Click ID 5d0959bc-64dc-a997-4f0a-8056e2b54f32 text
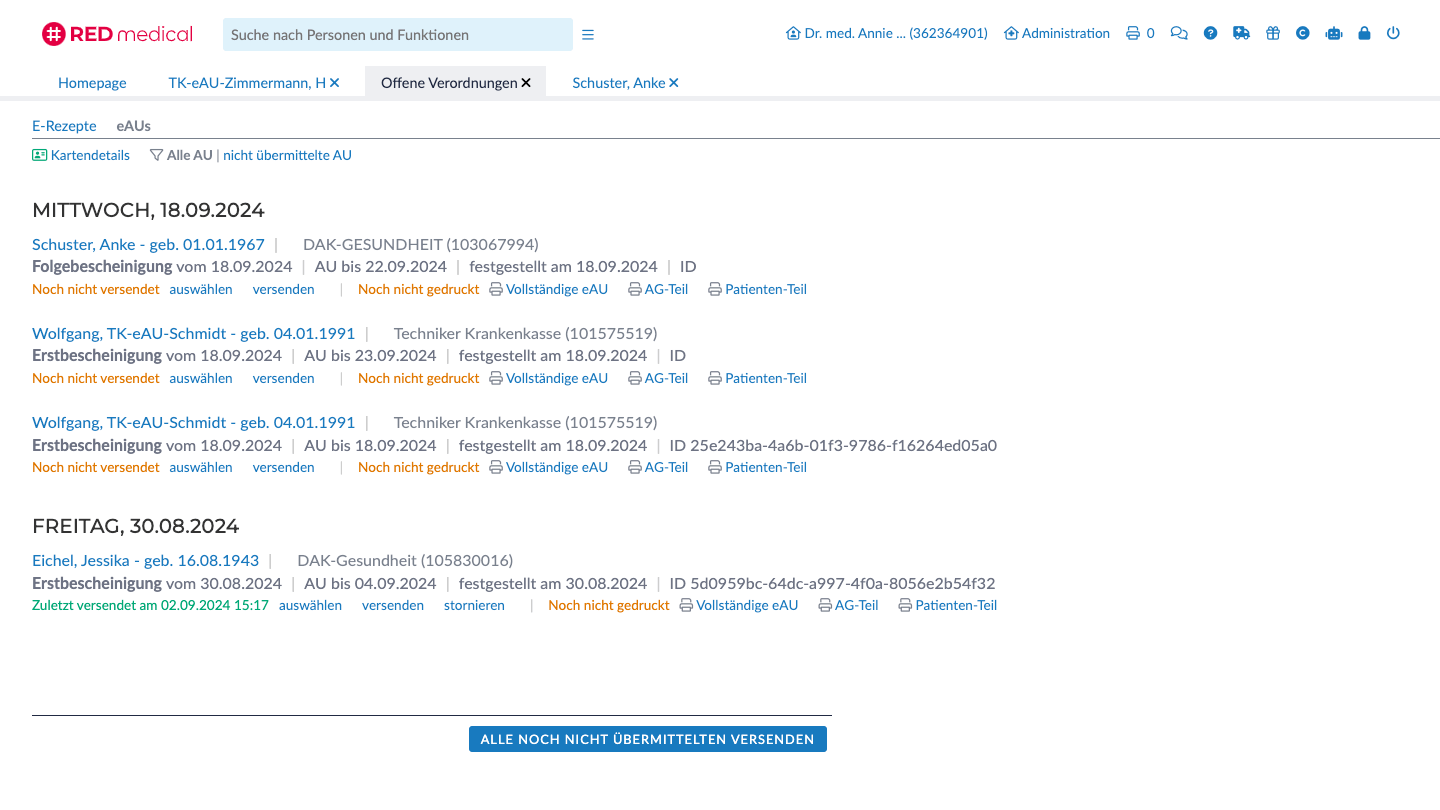1440x810 pixels. click(832, 583)
